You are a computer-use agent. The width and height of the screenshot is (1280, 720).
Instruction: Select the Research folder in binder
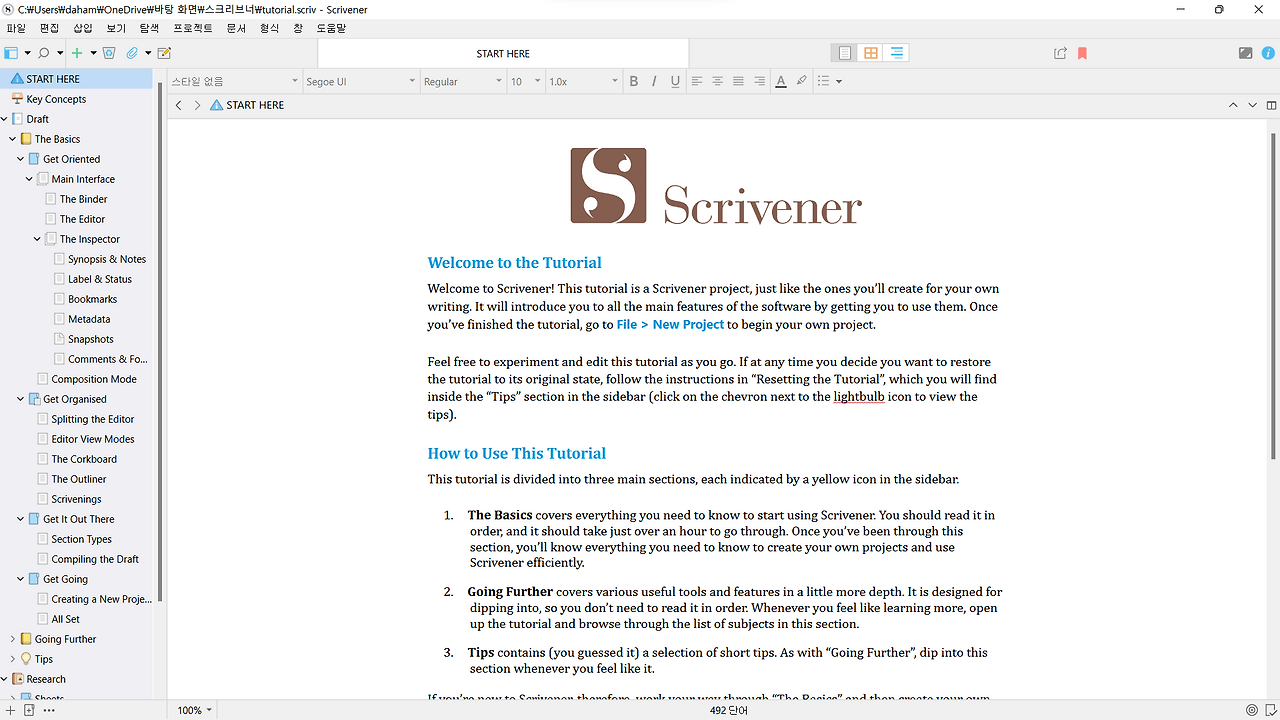pos(46,679)
